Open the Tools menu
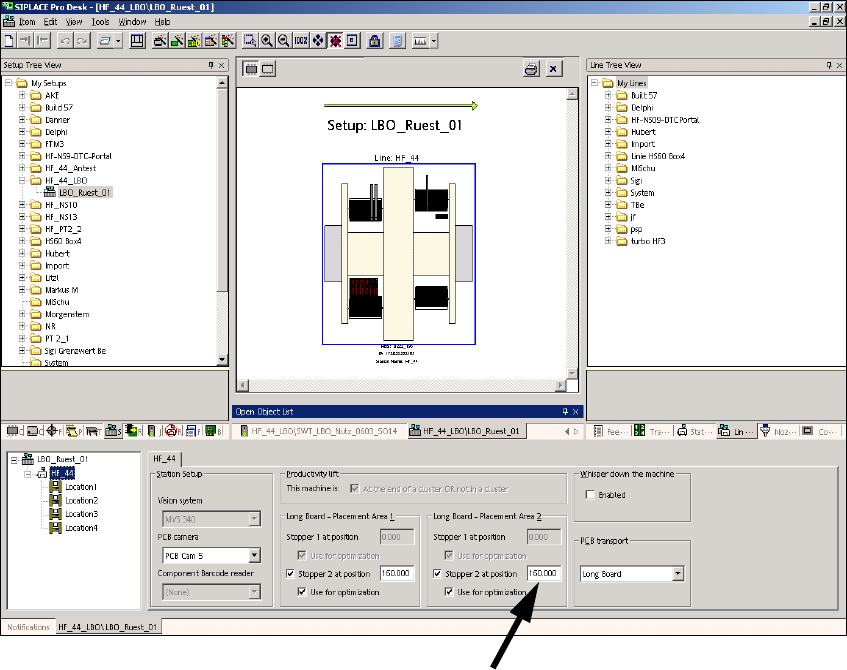 [100, 21]
